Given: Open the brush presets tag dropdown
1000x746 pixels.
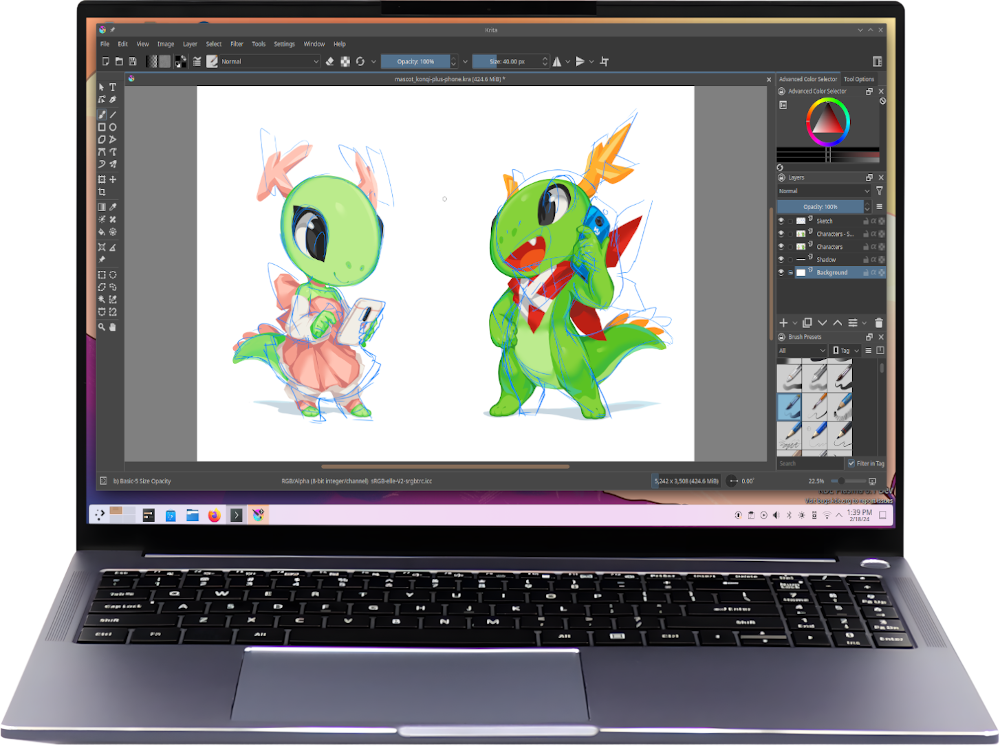Looking at the screenshot, I should pyautogui.click(x=846, y=351).
